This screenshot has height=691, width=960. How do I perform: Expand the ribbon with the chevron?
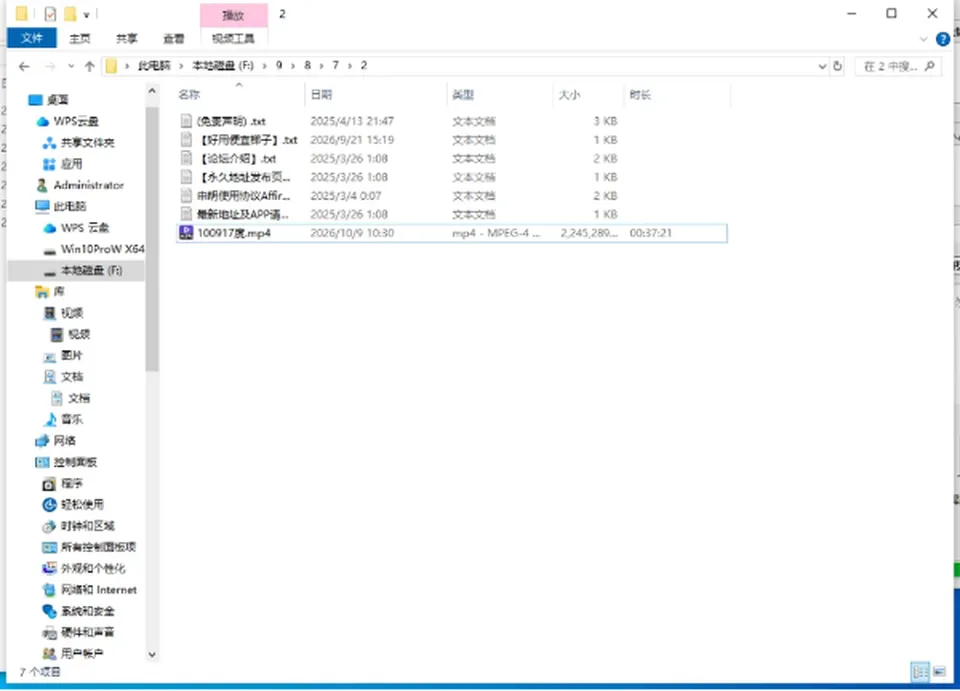click(x=924, y=39)
